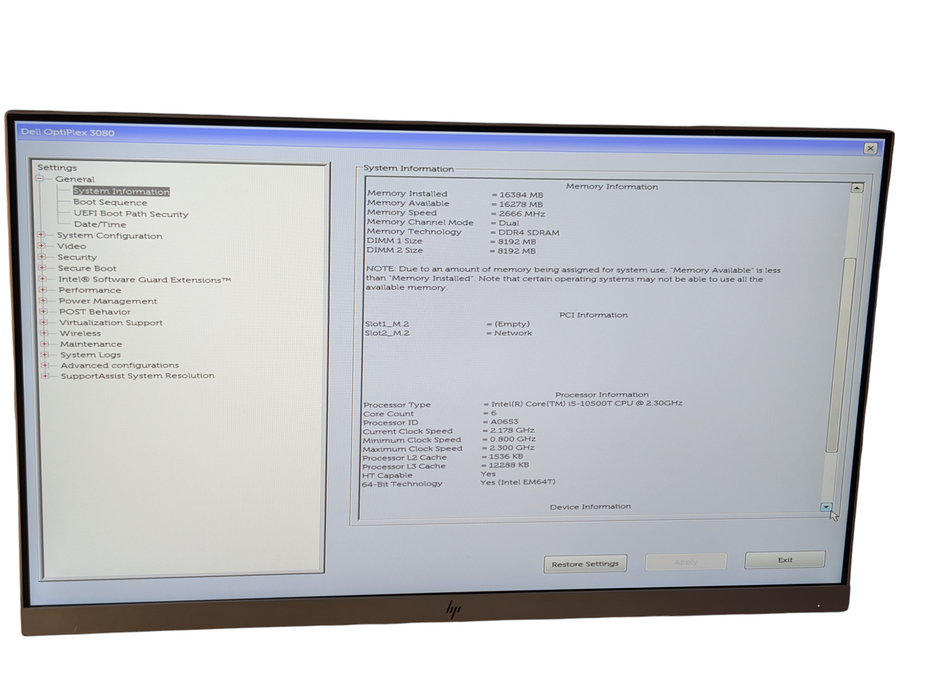Click the 64-Bit Technology value
The width and height of the screenshot is (930, 700).
518,482
